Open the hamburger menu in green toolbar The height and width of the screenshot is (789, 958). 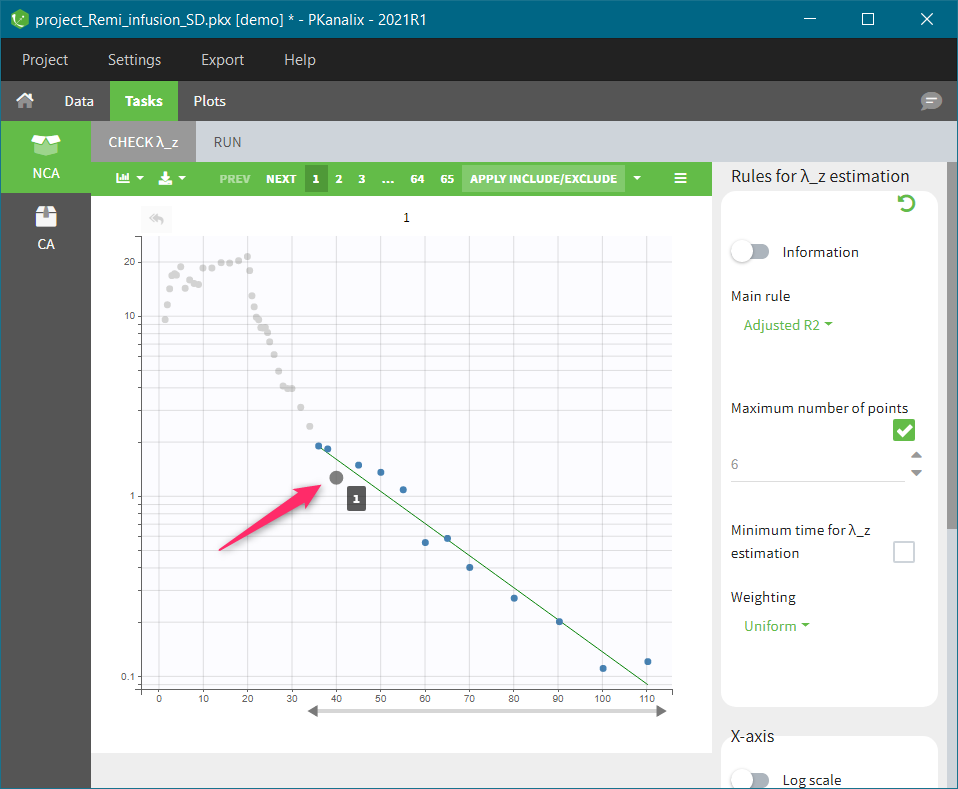pos(681,179)
